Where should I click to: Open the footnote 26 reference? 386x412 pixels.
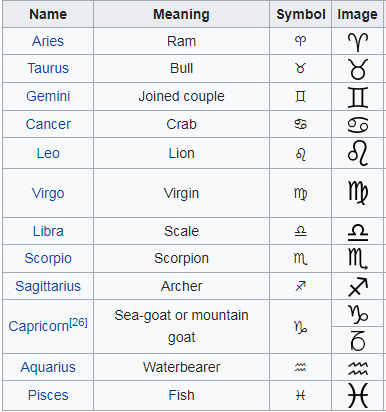point(78,322)
